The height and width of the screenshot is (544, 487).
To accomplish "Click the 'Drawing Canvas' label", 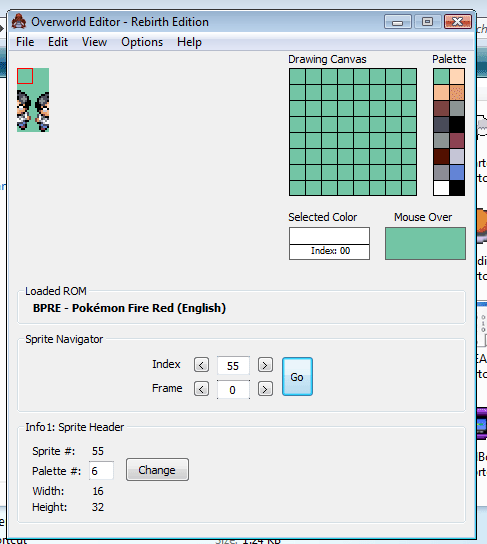I will (327, 59).
